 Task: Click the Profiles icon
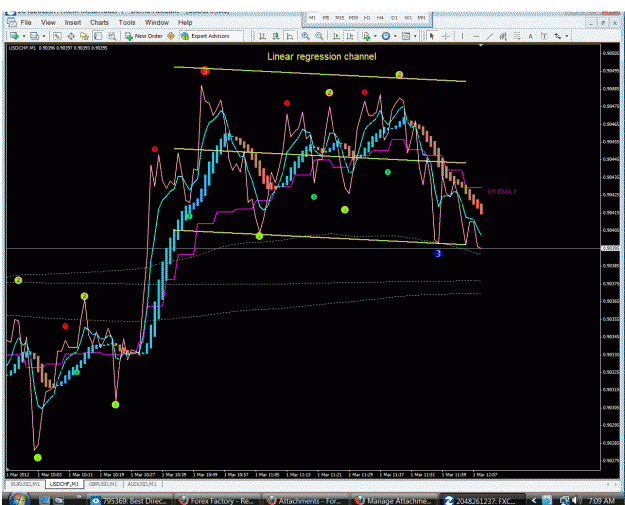pyautogui.click(x=35, y=36)
